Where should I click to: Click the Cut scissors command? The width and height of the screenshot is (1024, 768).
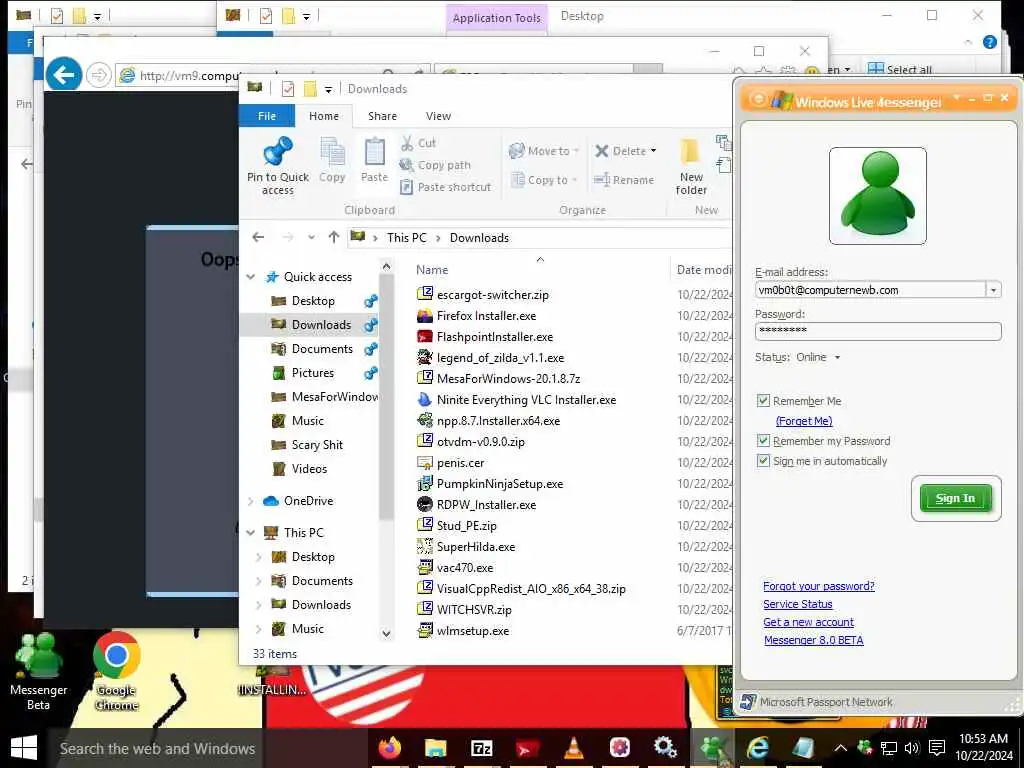pos(419,143)
